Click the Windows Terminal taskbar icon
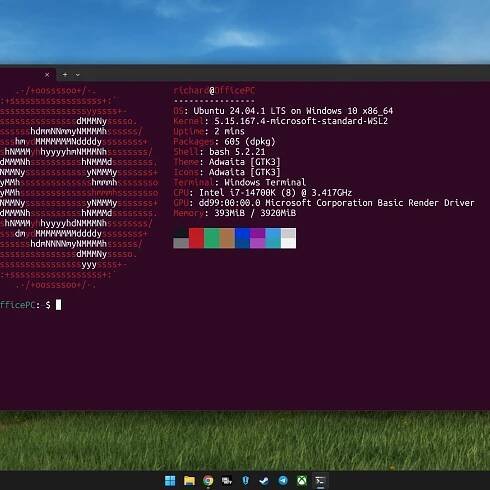Screen dimensions: 490x490 tap(320, 480)
